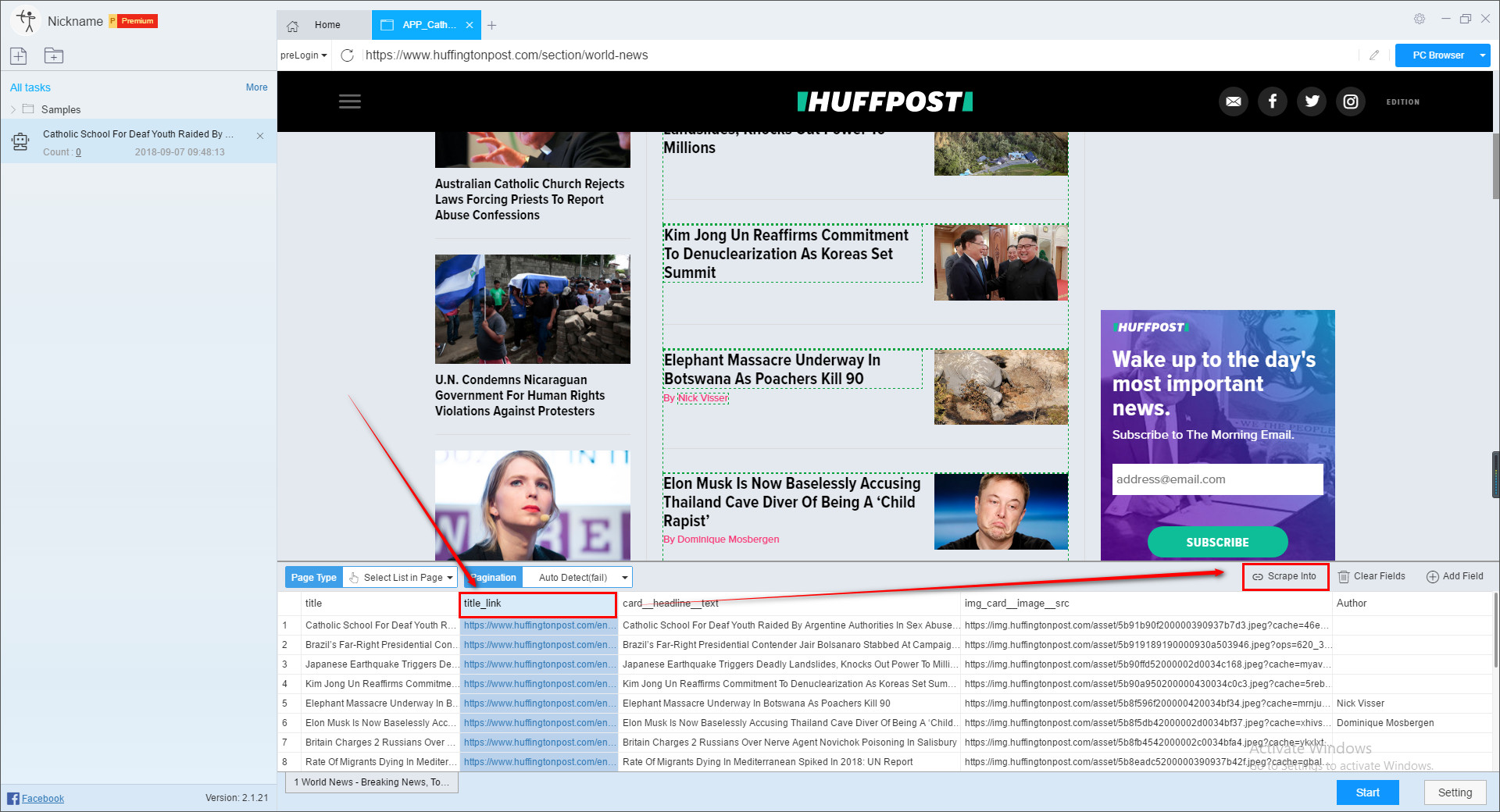Open the Auto Detect(fail) pagination dropdown
Viewport: 1500px width, 812px height.
(x=577, y=578)
